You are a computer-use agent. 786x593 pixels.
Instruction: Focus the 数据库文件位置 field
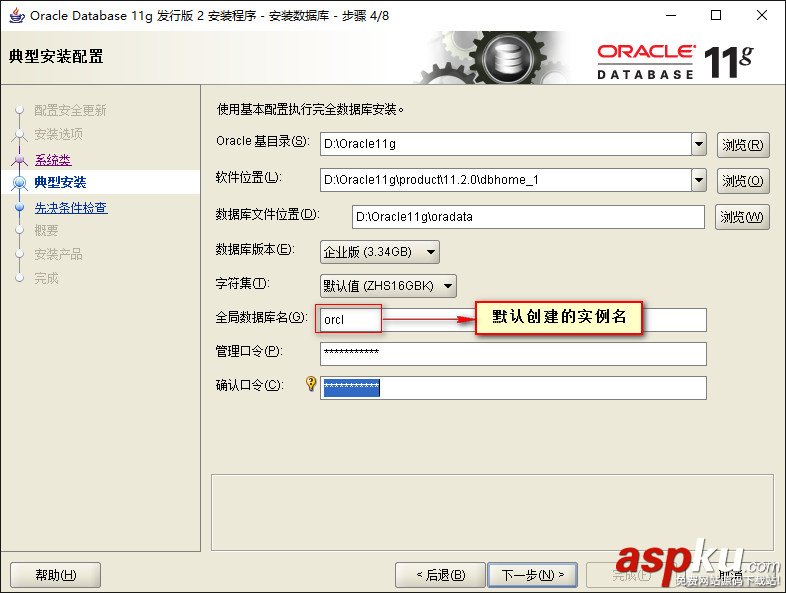coord(528,217)
